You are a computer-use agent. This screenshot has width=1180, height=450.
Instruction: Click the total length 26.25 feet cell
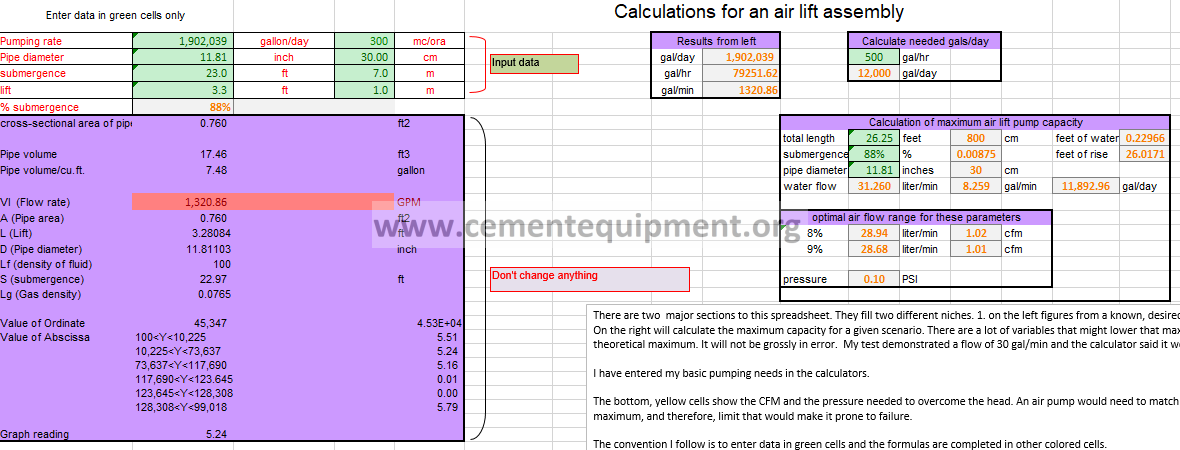[873, 138]
